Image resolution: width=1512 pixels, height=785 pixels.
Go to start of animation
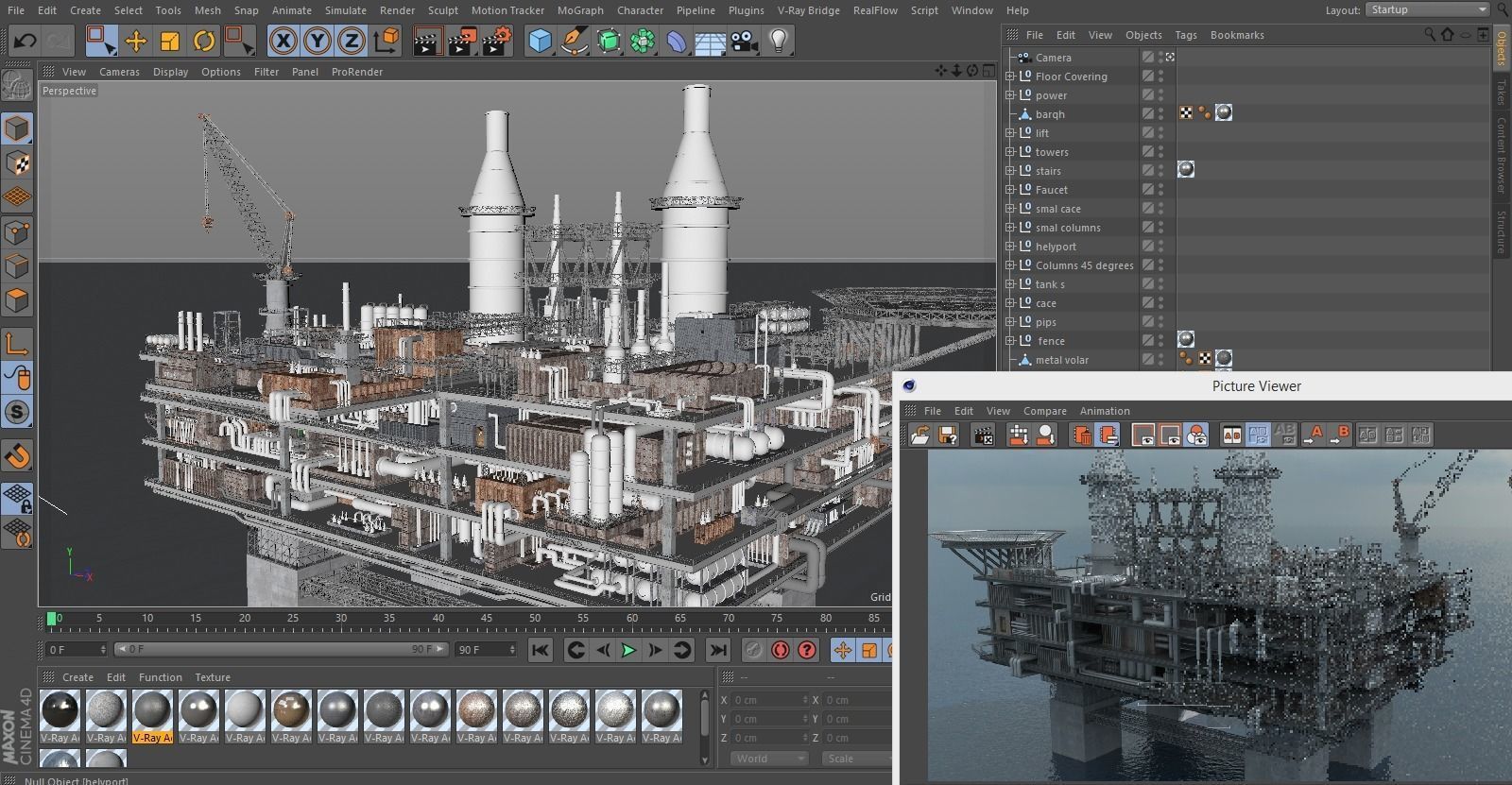point(540,650)
